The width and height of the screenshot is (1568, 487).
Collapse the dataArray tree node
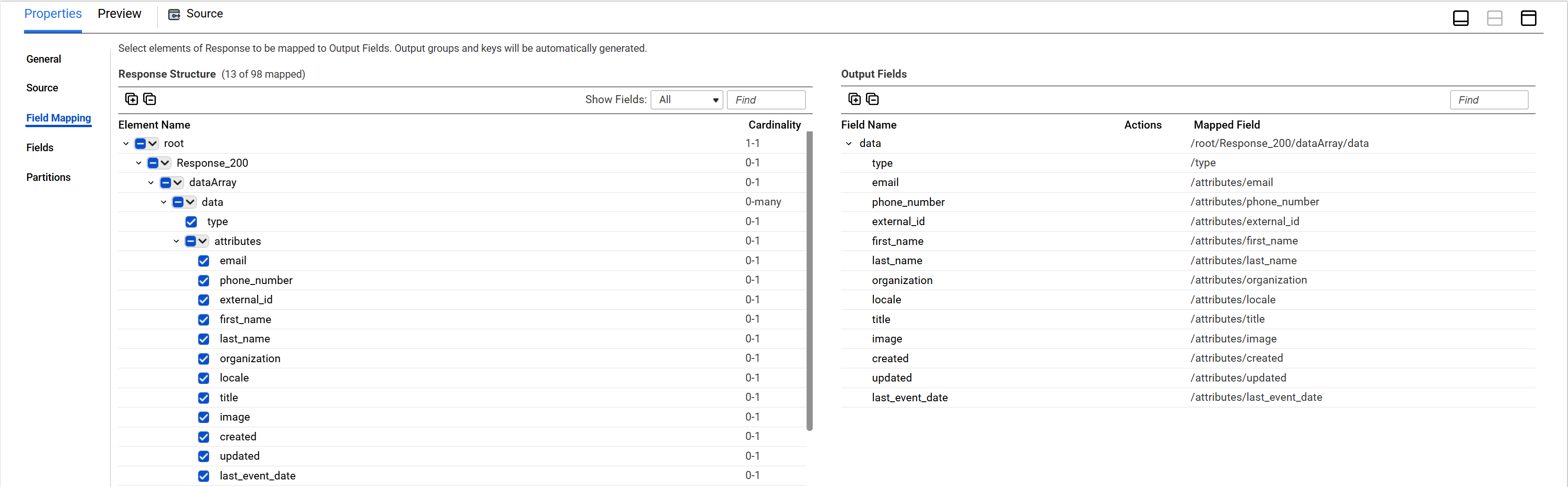coord(151,183)
